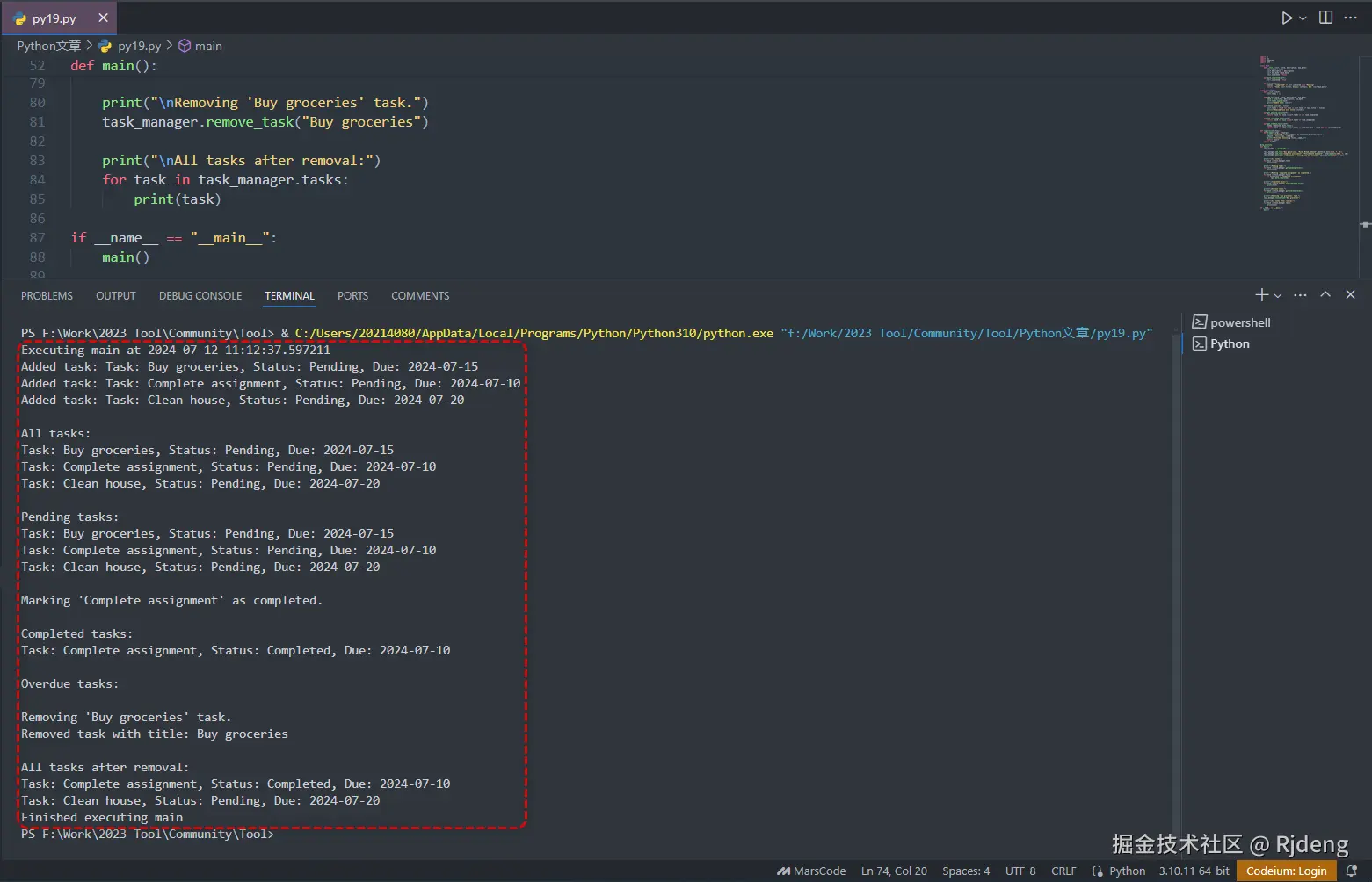Click the code minimap overview

point(1303,132)
